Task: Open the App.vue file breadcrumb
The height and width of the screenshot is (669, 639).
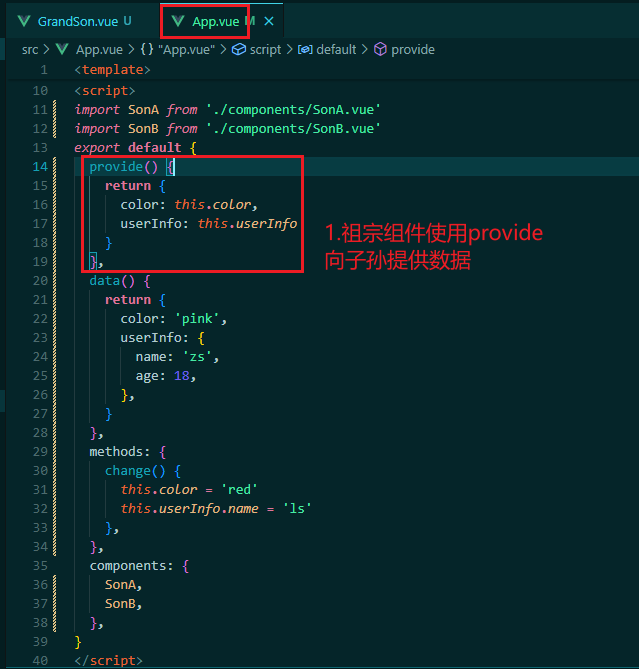Action: (x=99, y=50)
